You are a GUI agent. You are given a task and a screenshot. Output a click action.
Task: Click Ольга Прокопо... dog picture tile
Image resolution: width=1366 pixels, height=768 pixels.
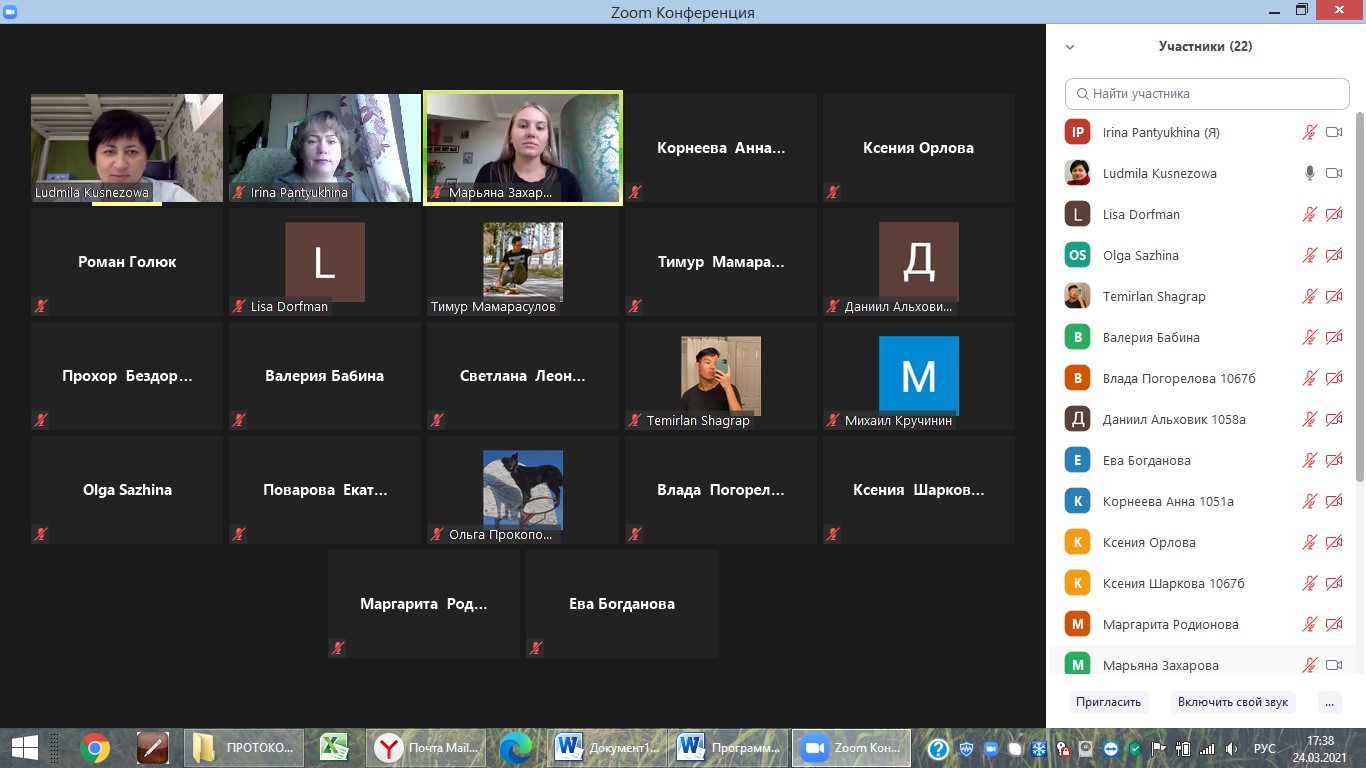tap(523, 490)
